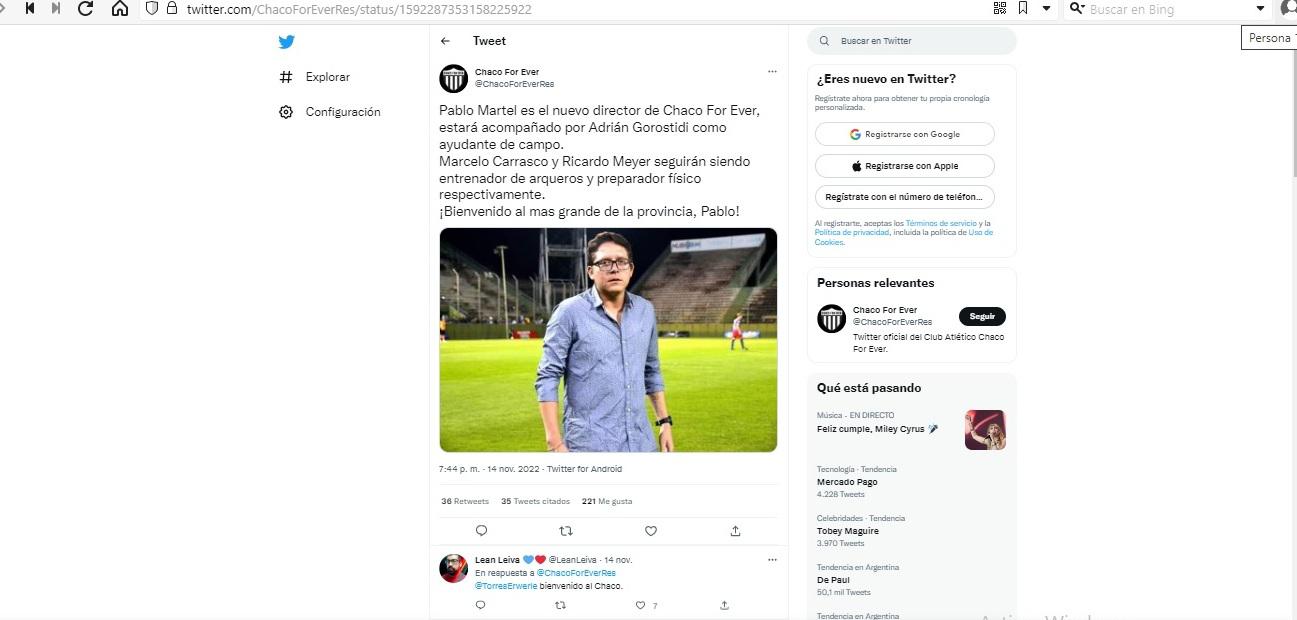Viewport: 1297px width, 620px height.
Task: Expand the bookmark dropdown arrow
Action: [x=1047, y=9]
